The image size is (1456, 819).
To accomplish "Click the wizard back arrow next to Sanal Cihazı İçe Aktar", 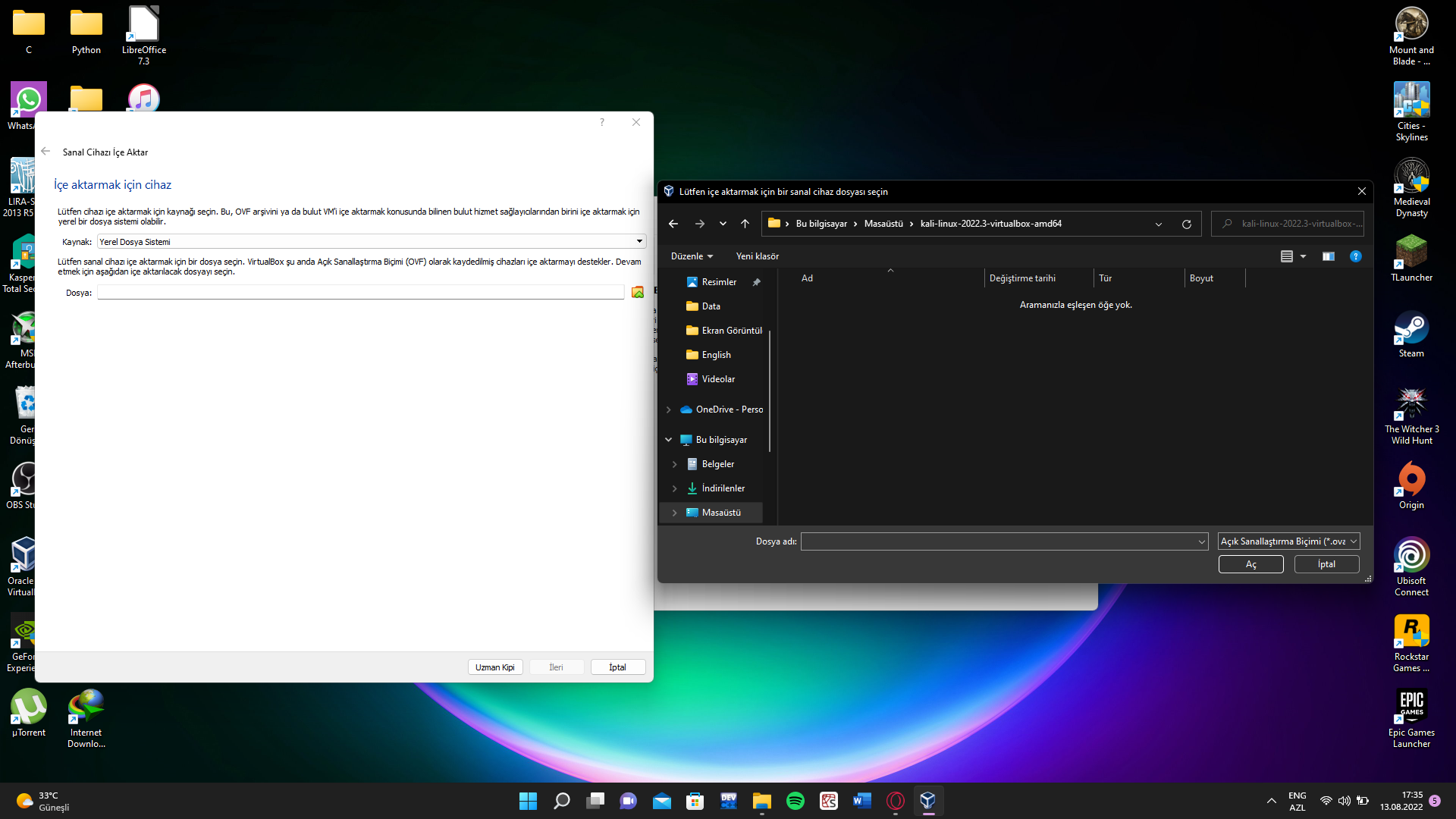I will [46, 152].
